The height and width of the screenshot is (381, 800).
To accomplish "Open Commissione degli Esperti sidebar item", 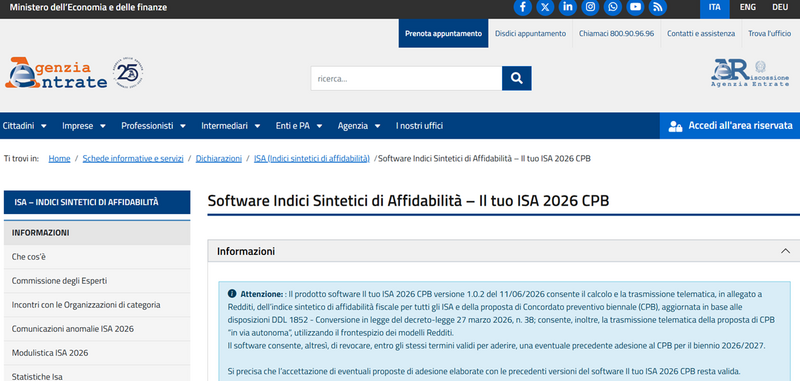I will click(97, 281).
